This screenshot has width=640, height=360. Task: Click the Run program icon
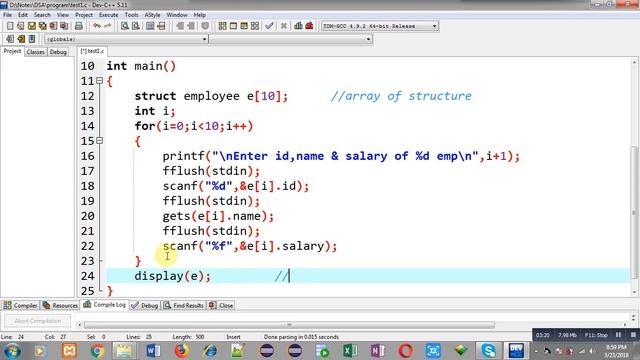point(233,26)
